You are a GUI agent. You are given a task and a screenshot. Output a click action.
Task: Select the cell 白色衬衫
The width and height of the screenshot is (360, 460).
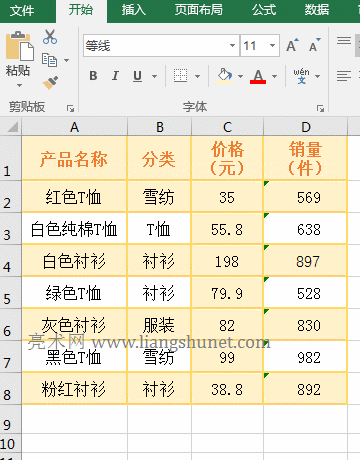(x=74, y=261)
